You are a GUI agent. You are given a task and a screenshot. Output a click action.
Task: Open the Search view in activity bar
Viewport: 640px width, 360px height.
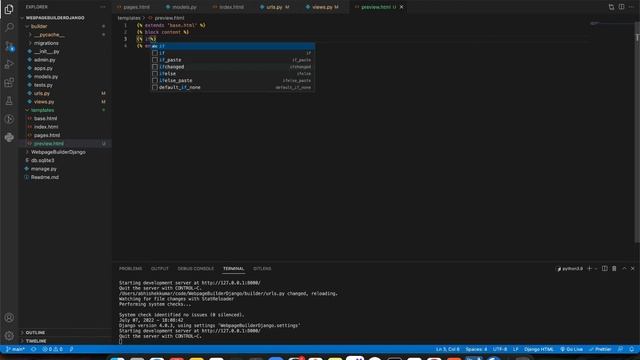(9, 27)
